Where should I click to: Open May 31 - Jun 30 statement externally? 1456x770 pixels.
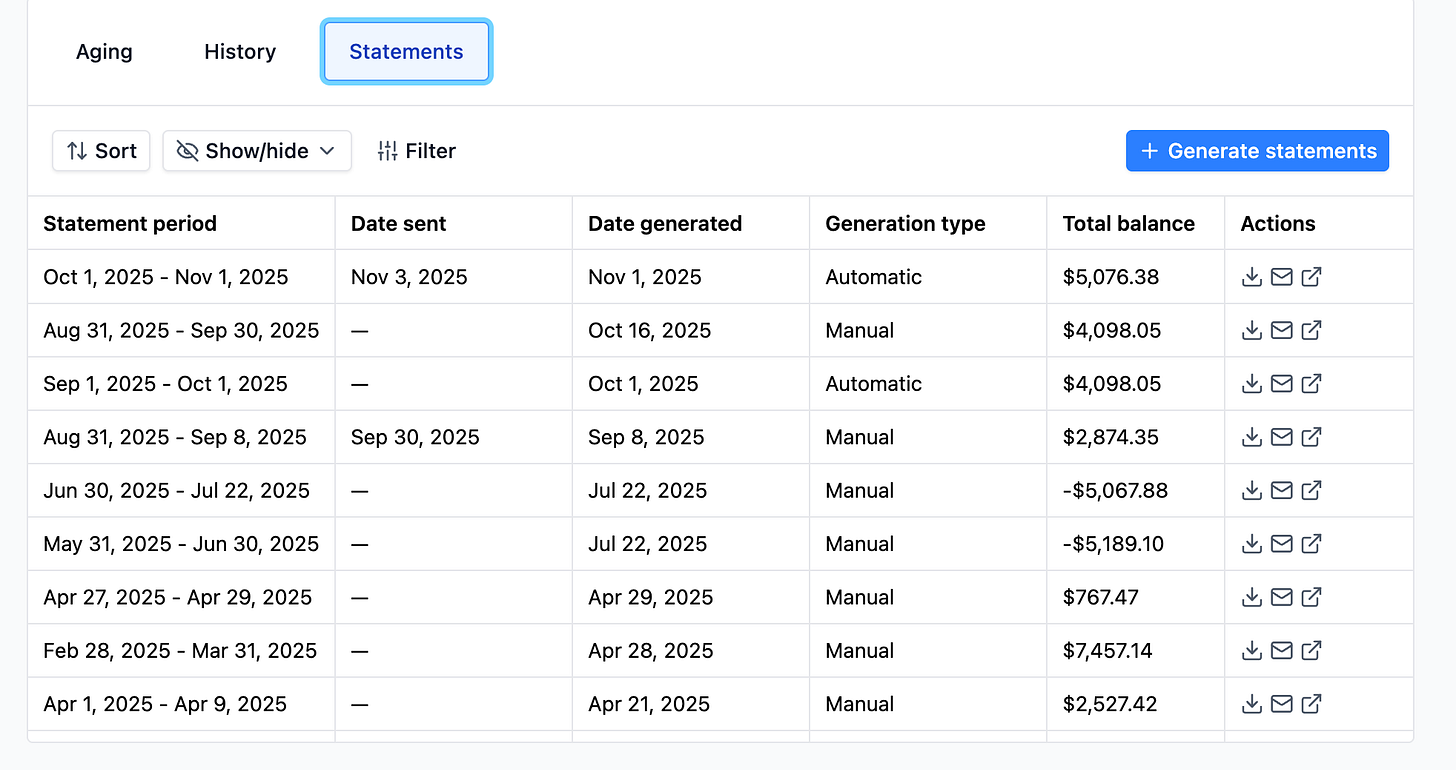click(1312, 544)
